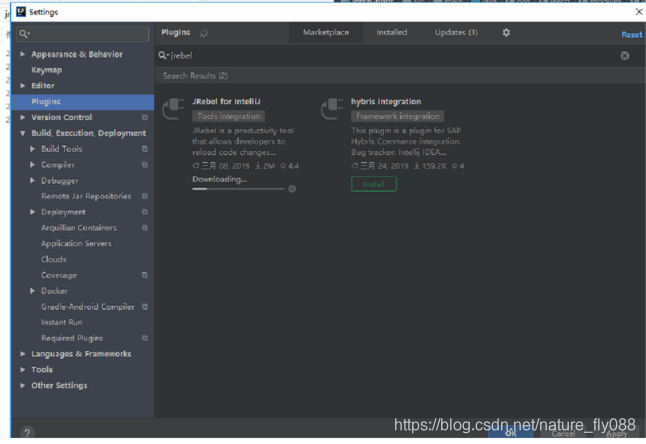Open JRebel for IntelliJ plugin title
The width and height of the screenshot is (646, 444).
coord(226,101)
